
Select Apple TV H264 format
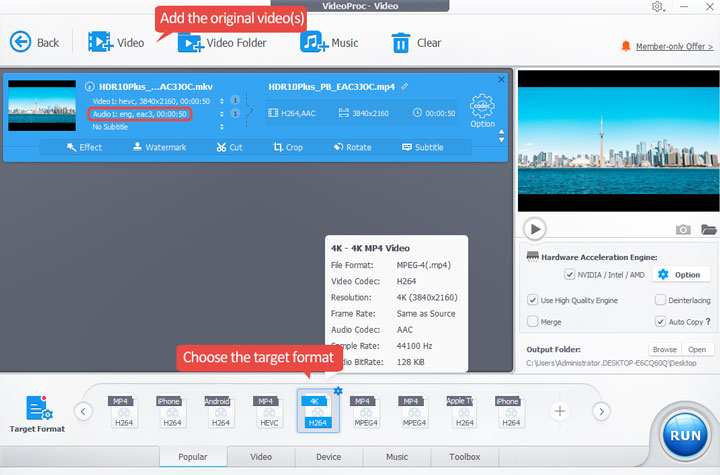click(462, 412)
